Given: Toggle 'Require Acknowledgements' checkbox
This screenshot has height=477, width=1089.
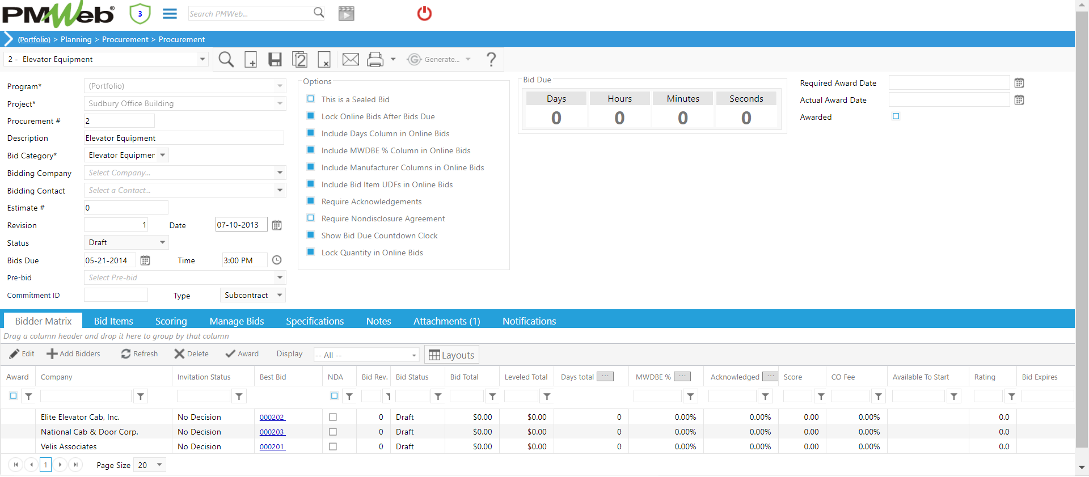Looking at the screenshot, I should [310, 201].
